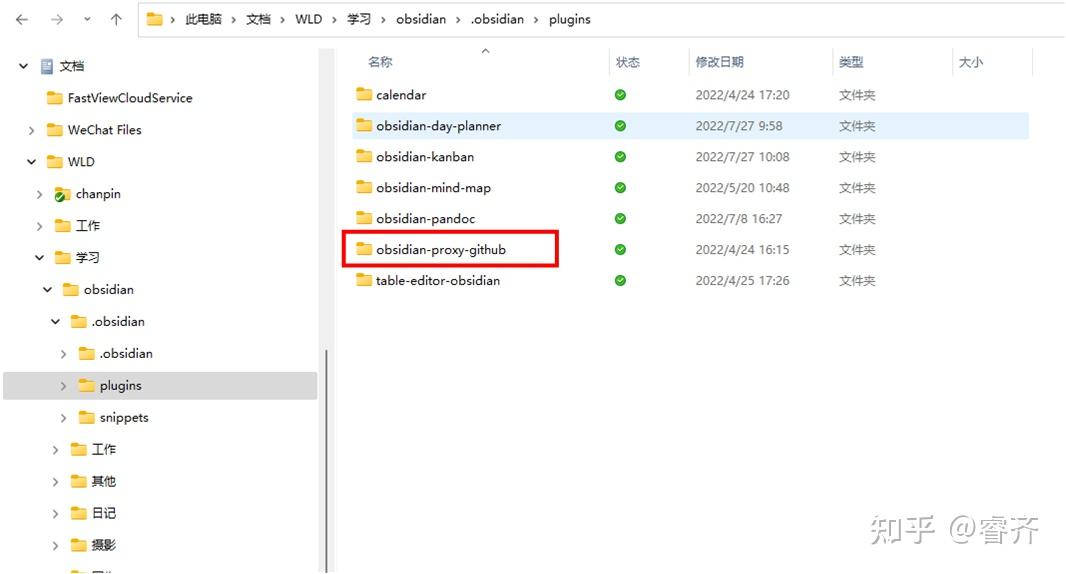Collapse the obsidian tree node
The height and width of the screenshot is (574, 1066).
(x=48, y=290)
